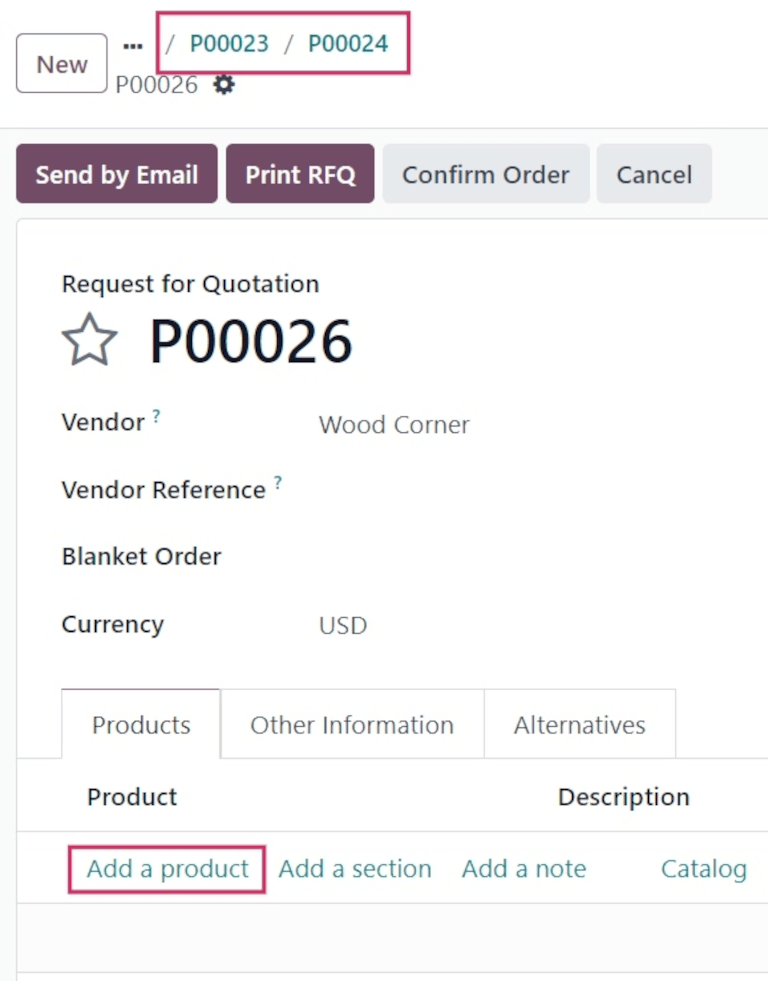
Task: Click Print RFQ button
Action: [300, 174]
